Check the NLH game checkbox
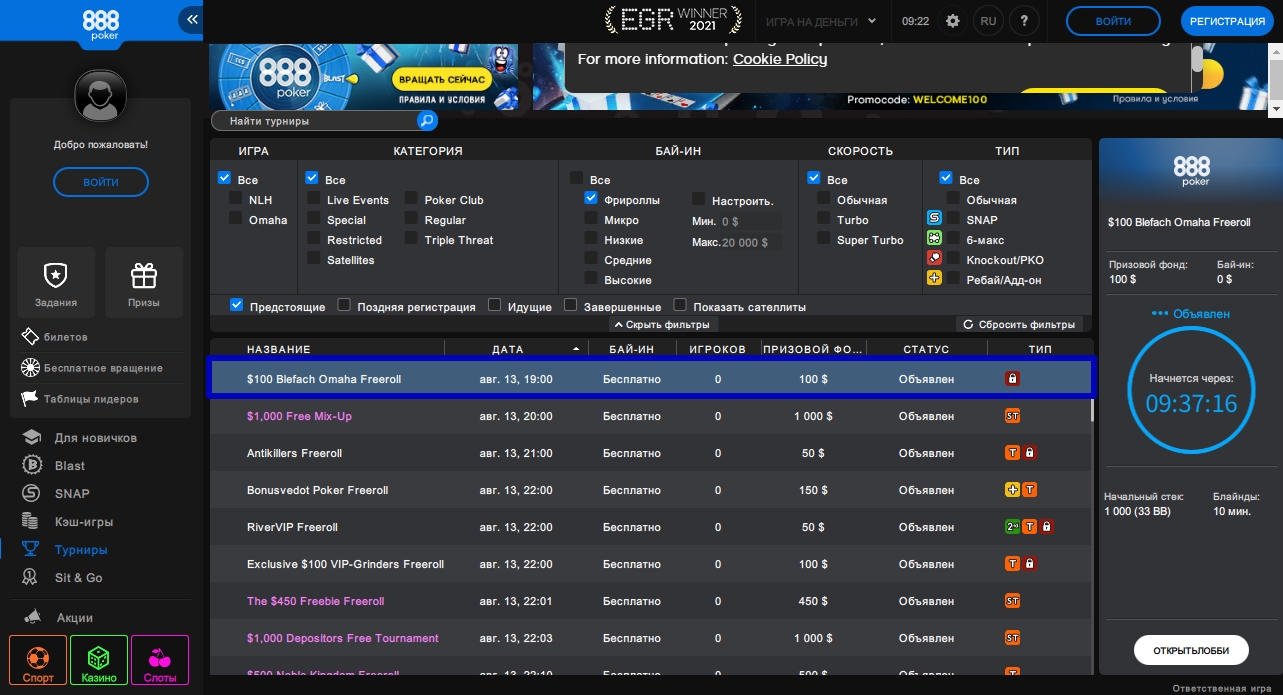Image resolution: width=1283 pixels, height=695 pixels. click(x=236, y=198)
